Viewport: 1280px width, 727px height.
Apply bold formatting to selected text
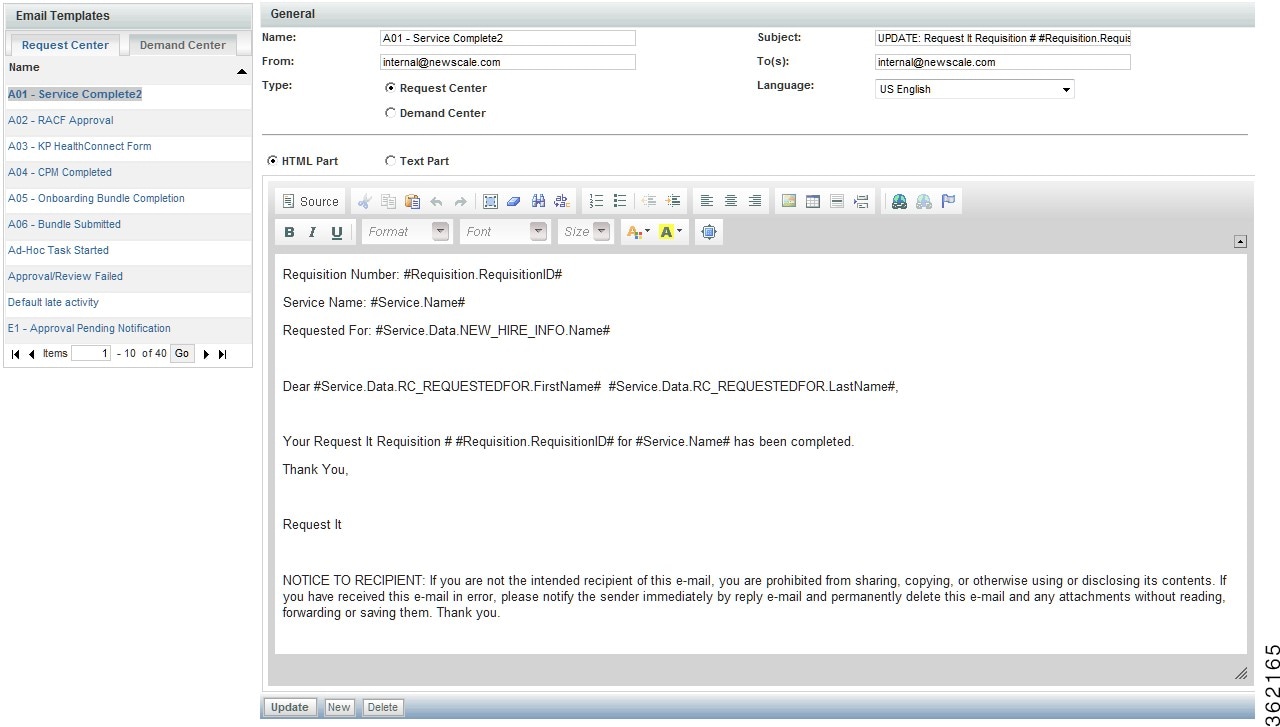[289, 231]
